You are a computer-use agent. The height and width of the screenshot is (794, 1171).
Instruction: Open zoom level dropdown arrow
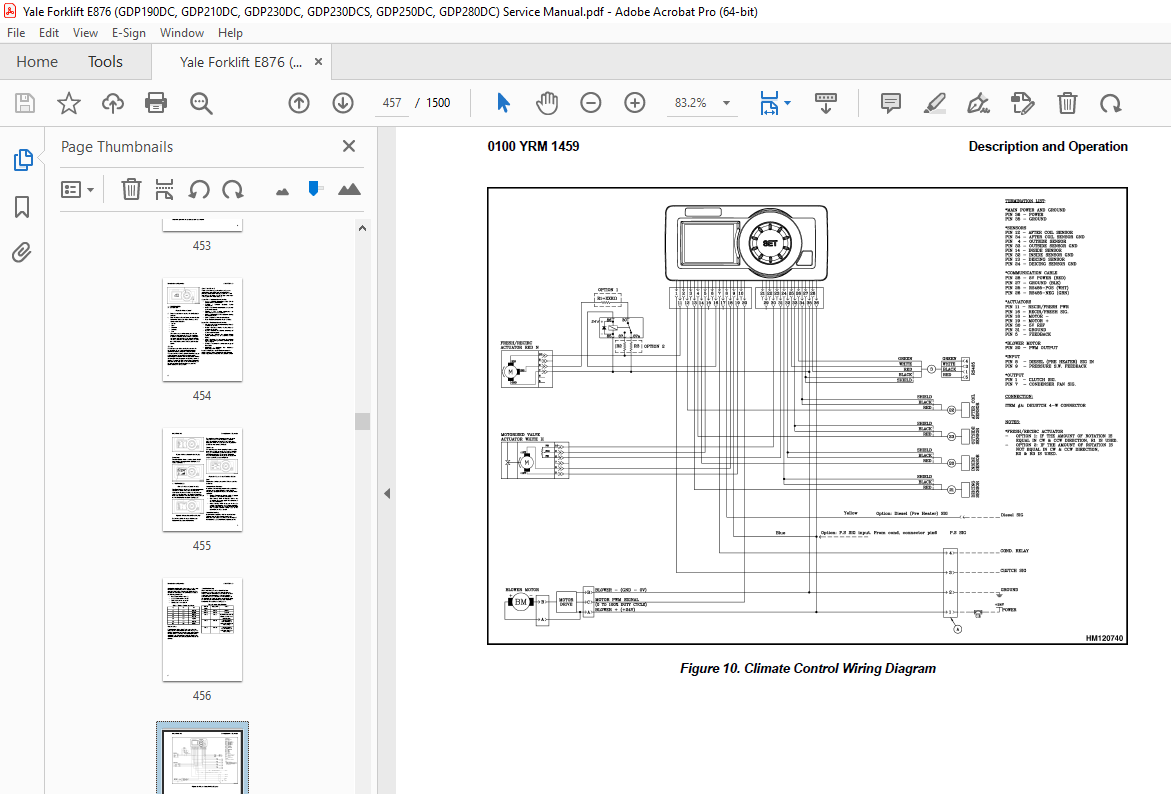coord(726,103)
